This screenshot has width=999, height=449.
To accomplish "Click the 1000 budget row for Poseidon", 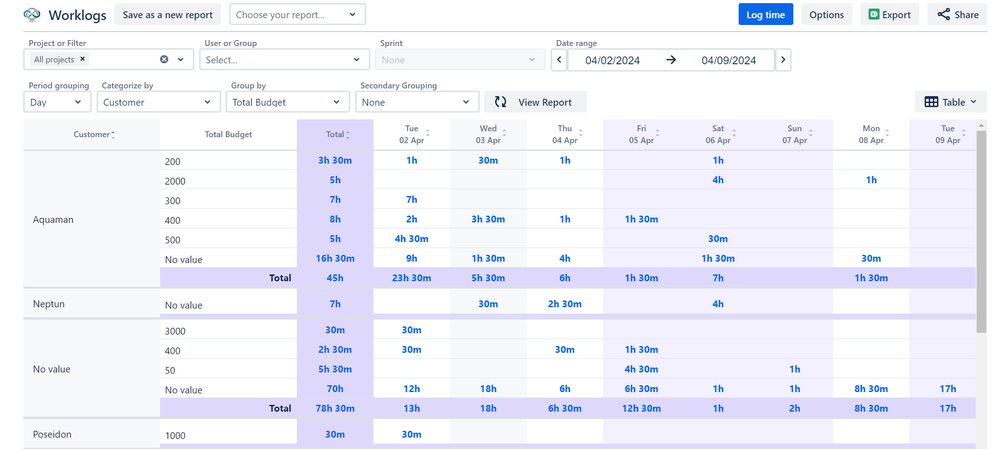I will pyautogui.click(x=175, y=436).
